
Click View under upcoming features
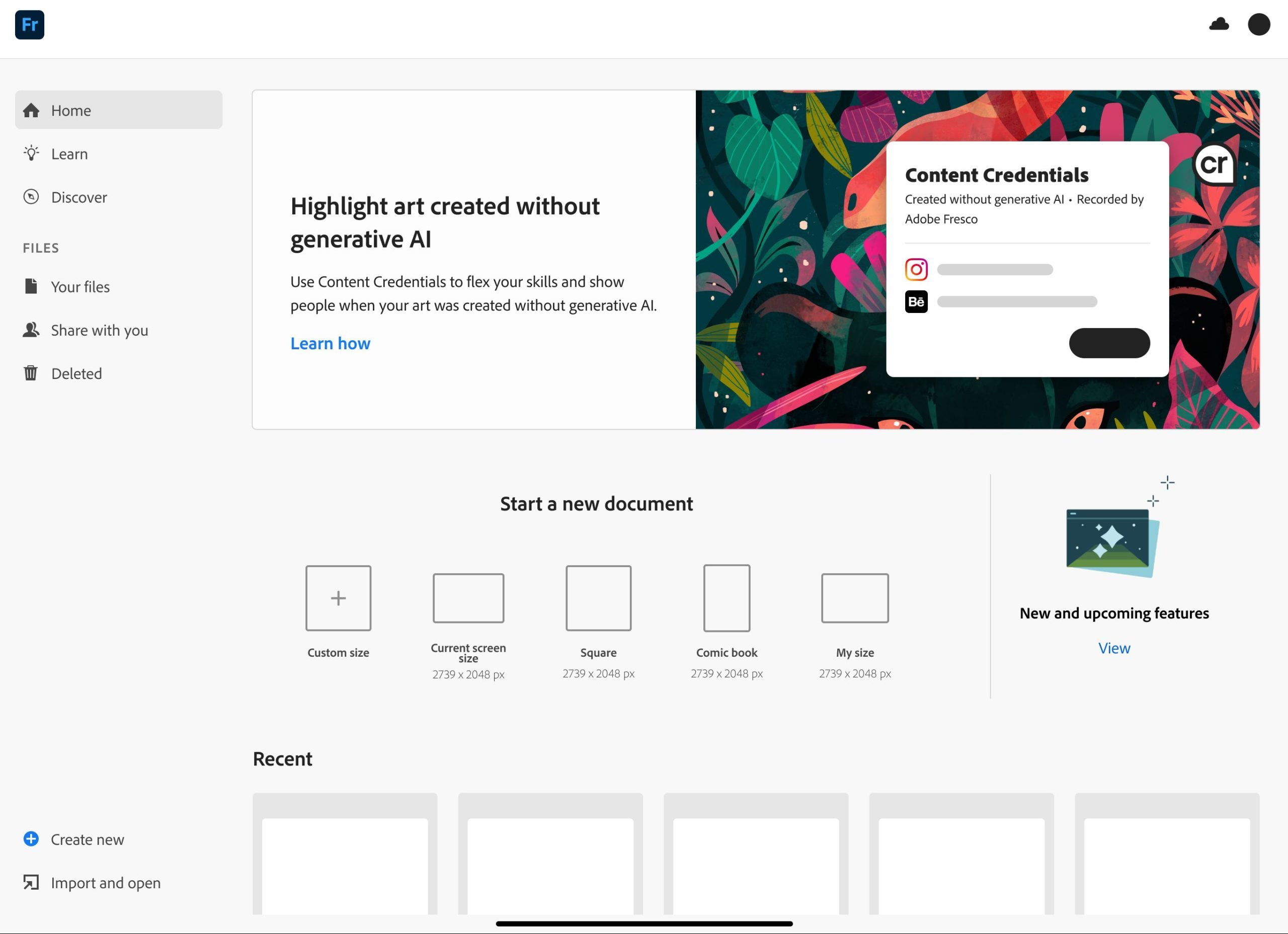tap(1113, 648)
